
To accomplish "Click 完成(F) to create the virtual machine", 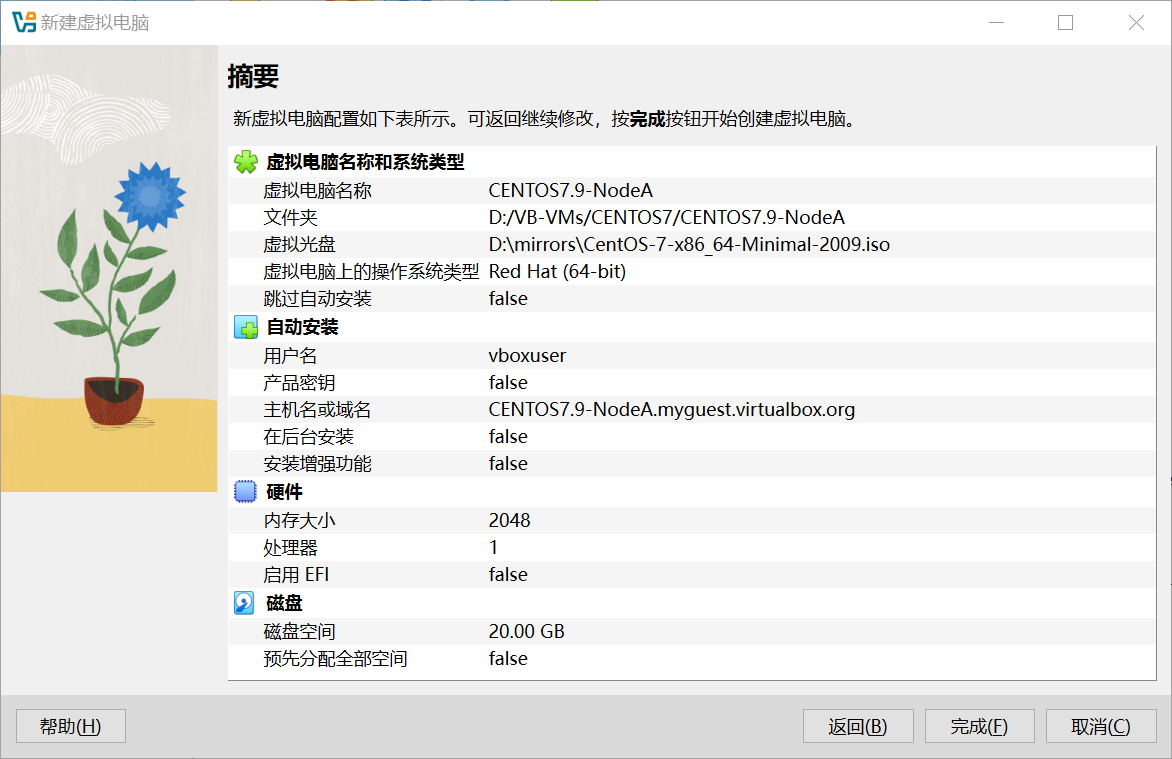I will (979, 726).
